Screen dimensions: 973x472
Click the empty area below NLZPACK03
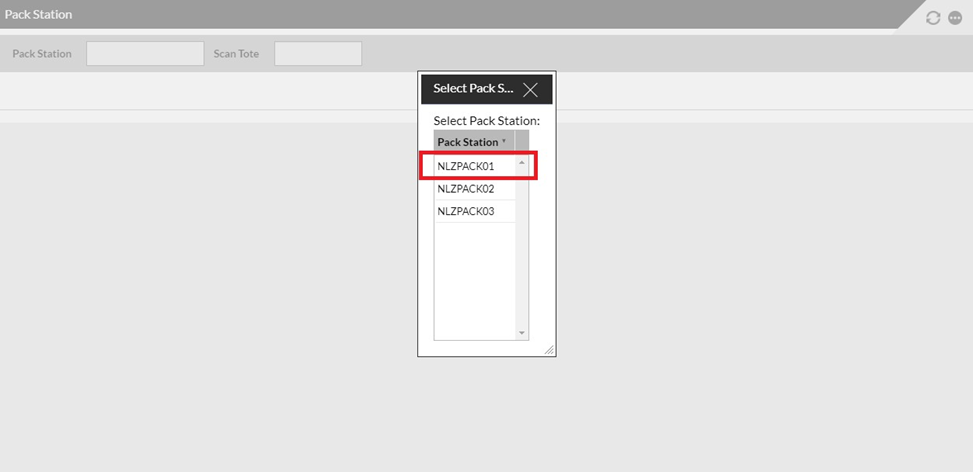tap(474, 280)
